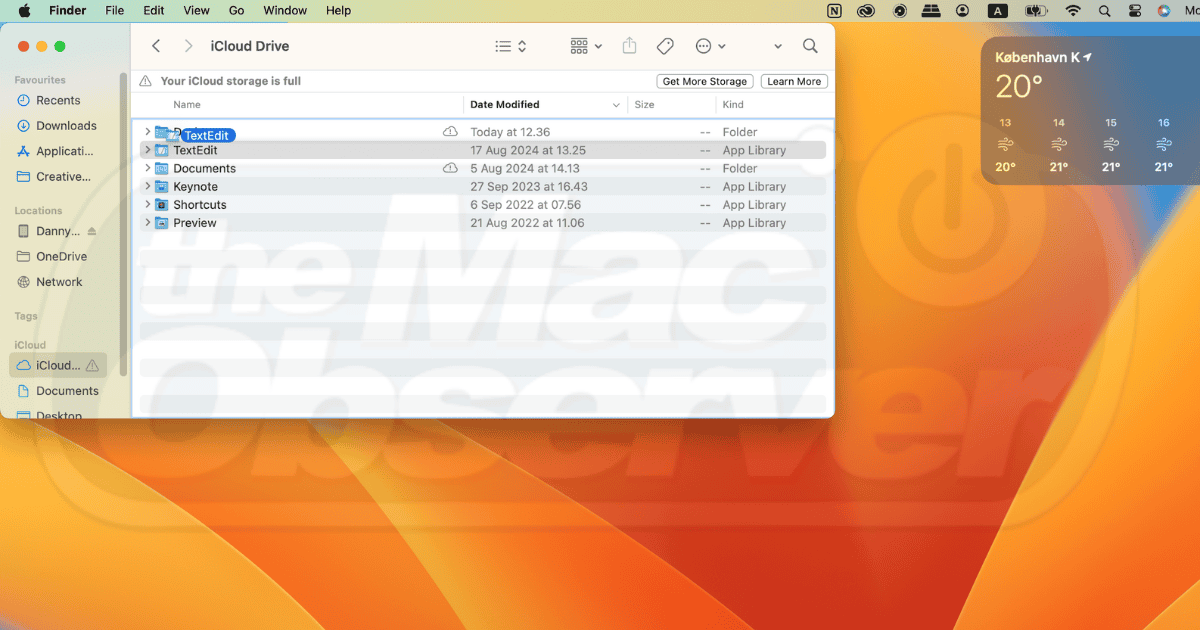This screenshot has height=630, width=1200.
Task: Open the Finder search magnifier
Action: pyautogui.click(x=810, y=46)
